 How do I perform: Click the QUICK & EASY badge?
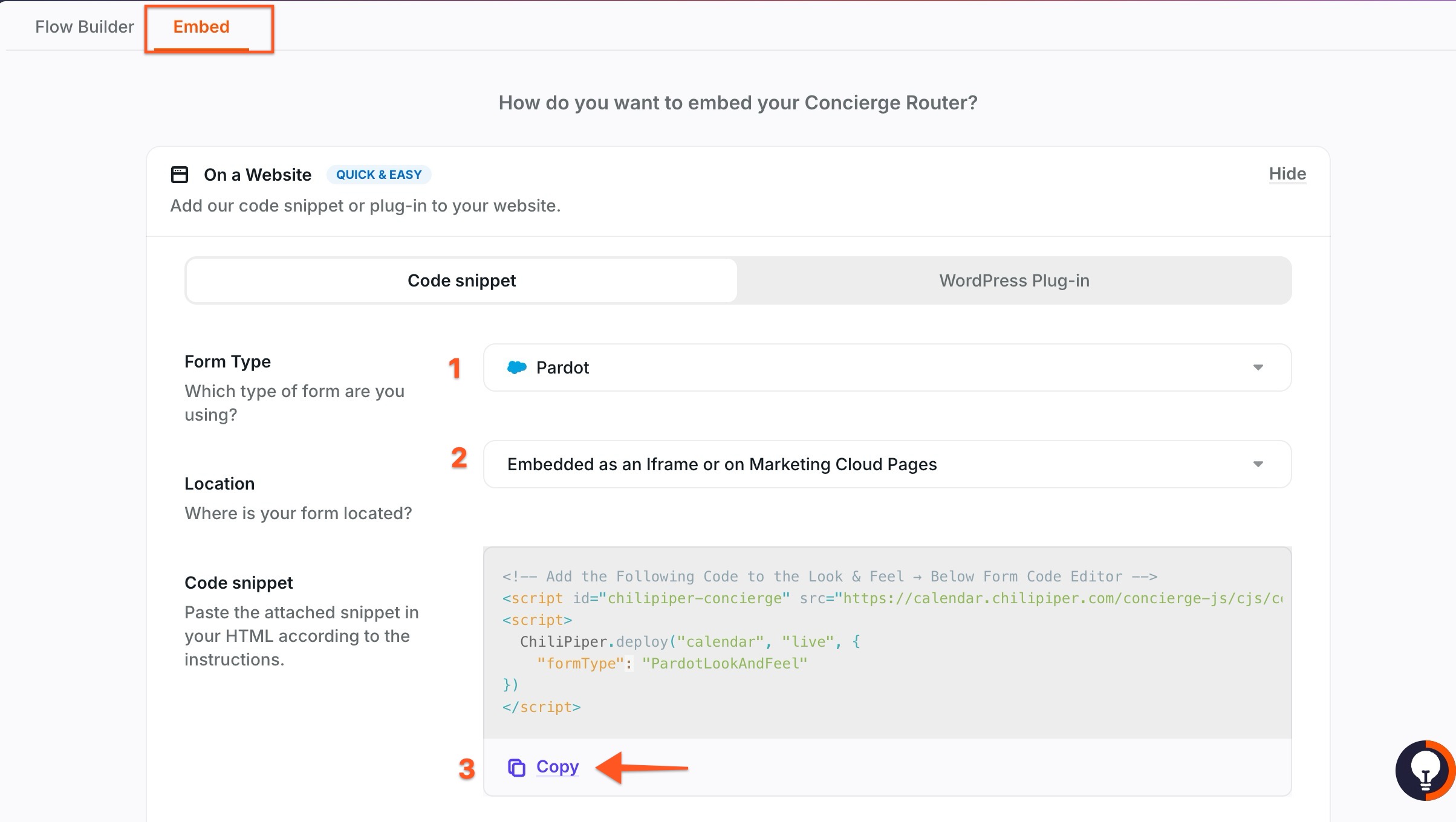tap(379, 175)
